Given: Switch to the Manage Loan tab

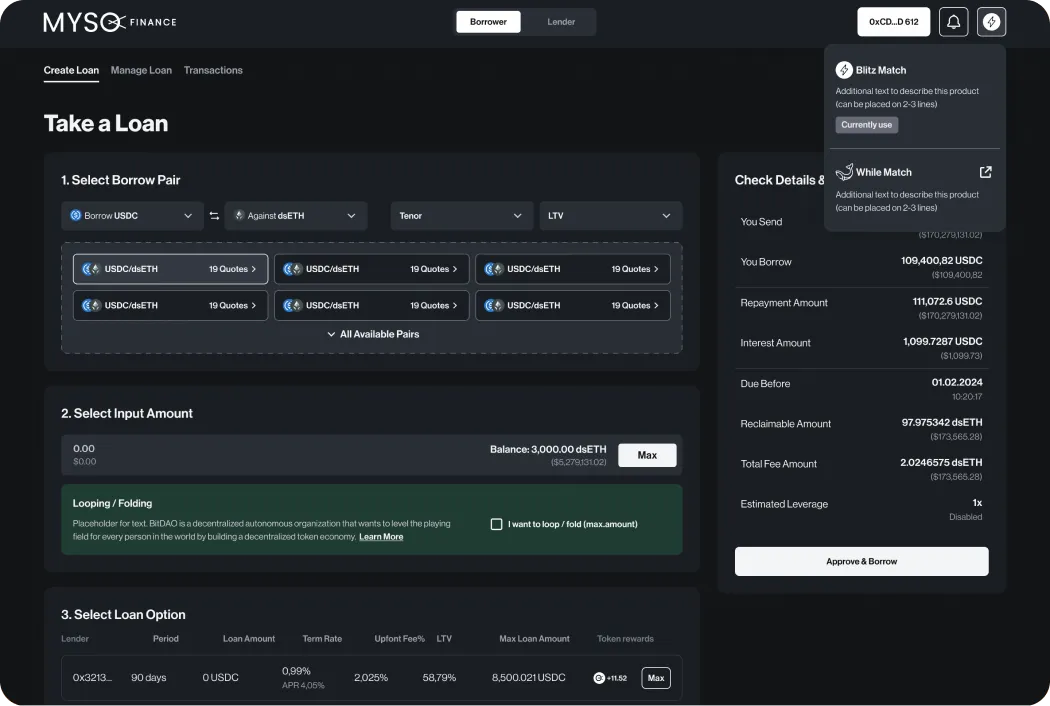Looking at the screenshot, I should [140, 70].
